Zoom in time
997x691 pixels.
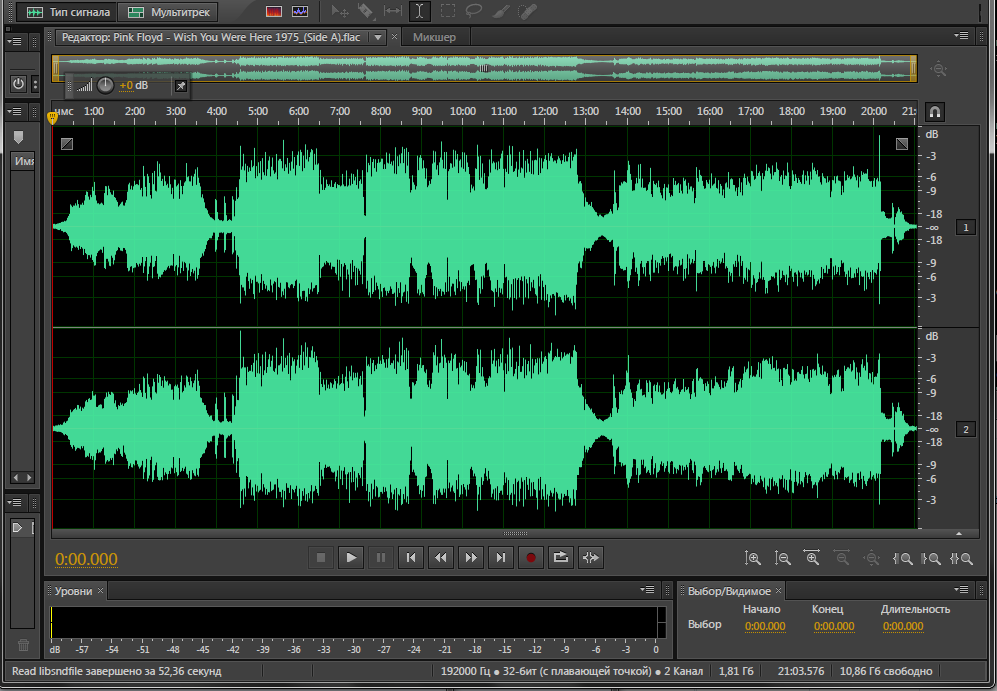click(811, 558)
